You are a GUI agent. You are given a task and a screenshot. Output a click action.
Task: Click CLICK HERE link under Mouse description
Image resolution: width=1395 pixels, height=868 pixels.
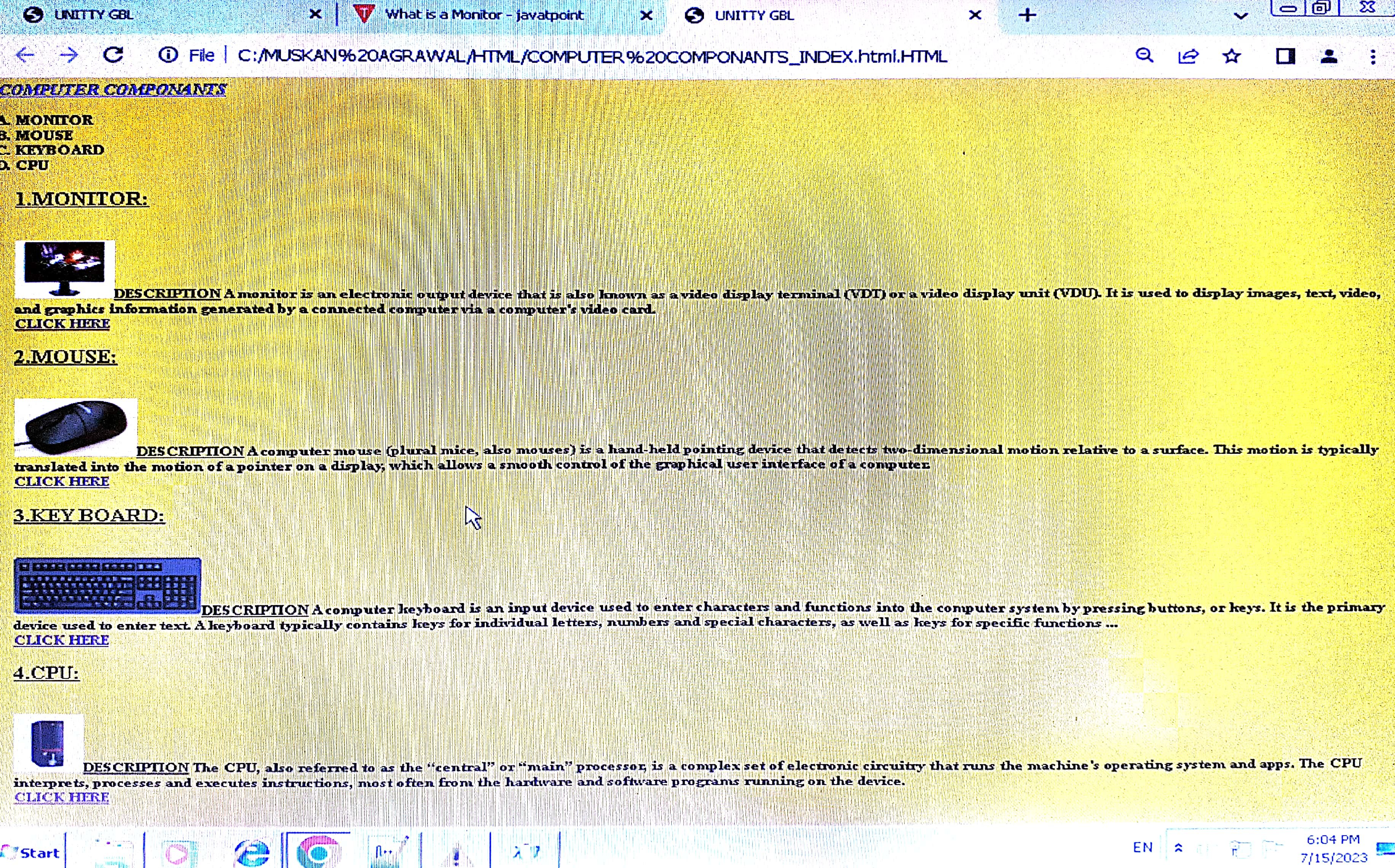coord(61,482)
